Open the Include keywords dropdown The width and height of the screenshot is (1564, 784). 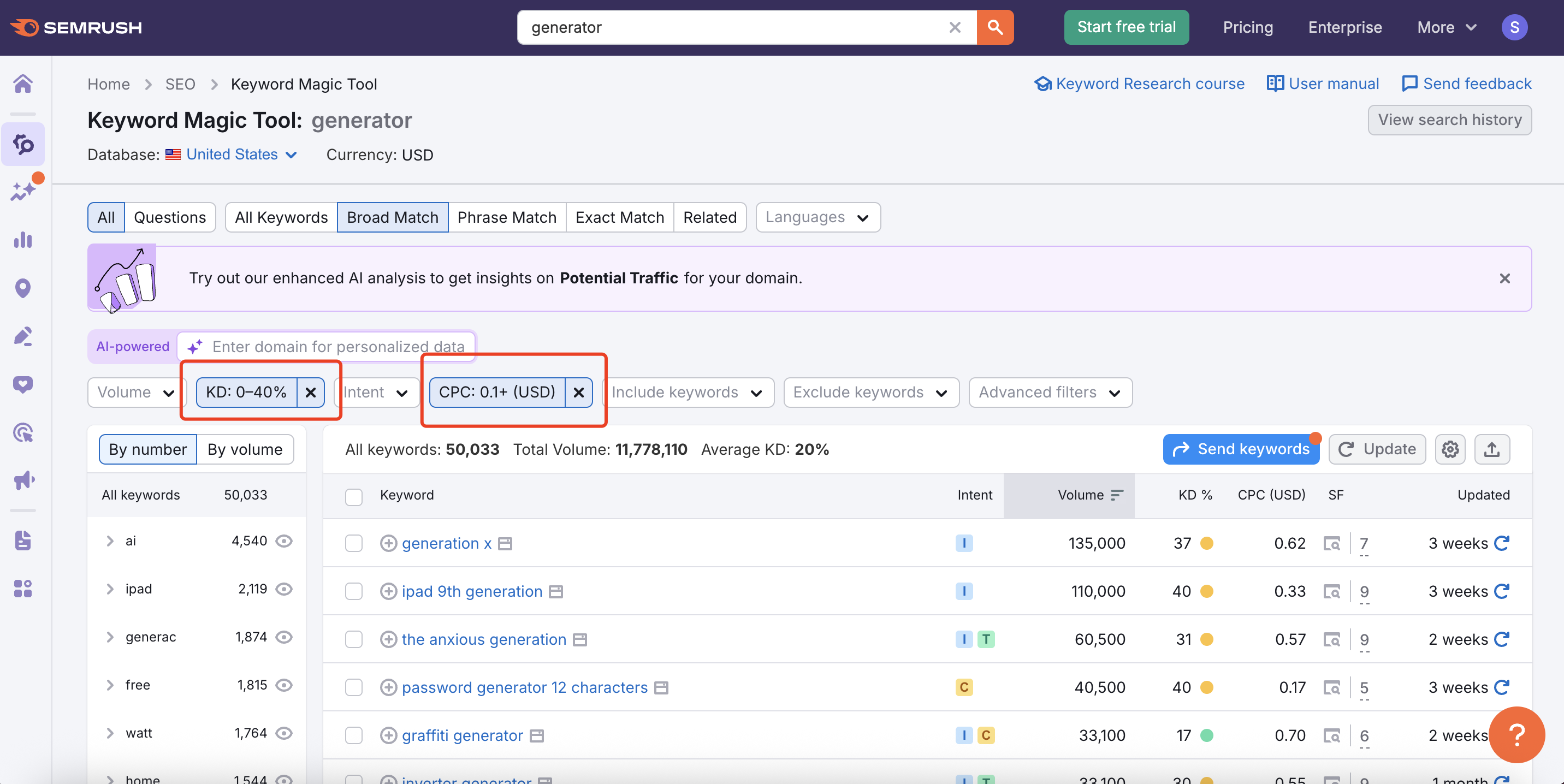coord(688,393)
